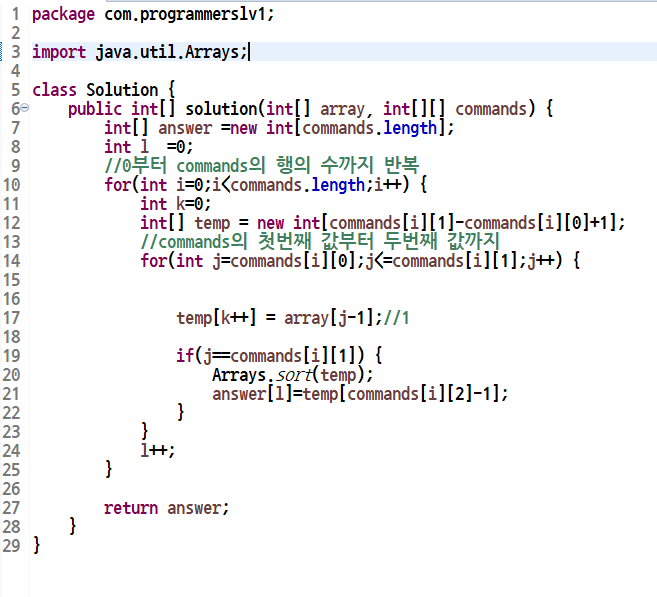The image size is (657, 597).
Task: Click 'int k=0;' statement on line 11
Action: pos(176,204)
